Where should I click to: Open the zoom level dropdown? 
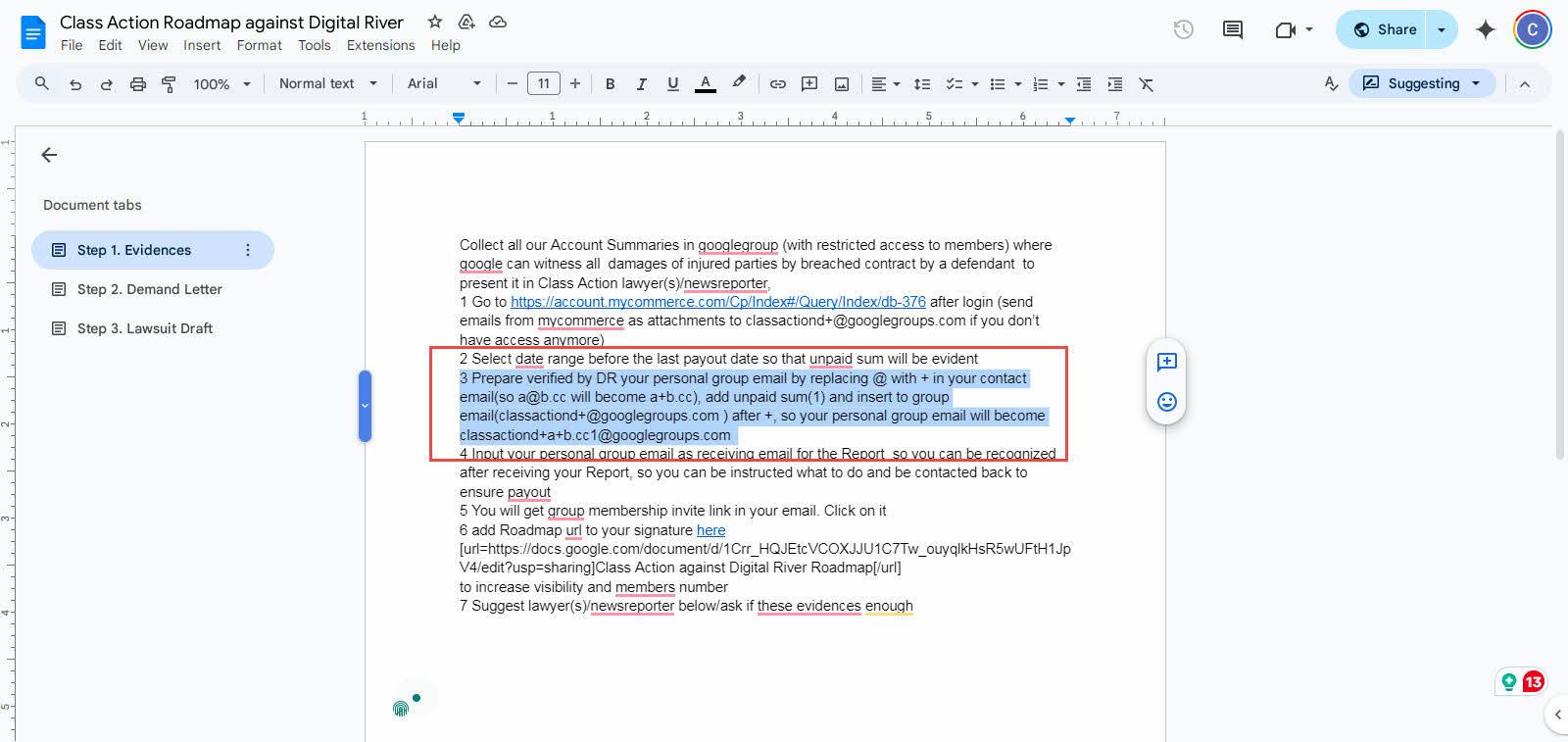tap(222, 84)
